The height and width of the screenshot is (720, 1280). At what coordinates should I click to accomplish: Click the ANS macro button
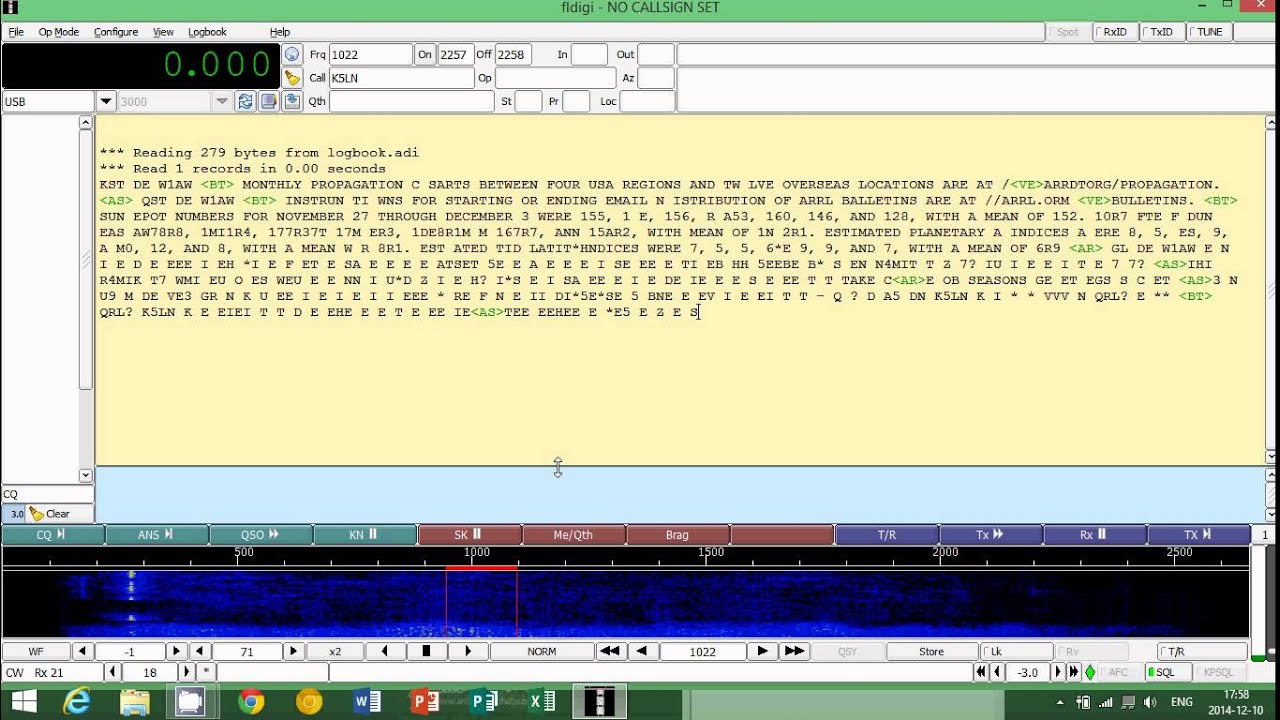click(157, 535)
